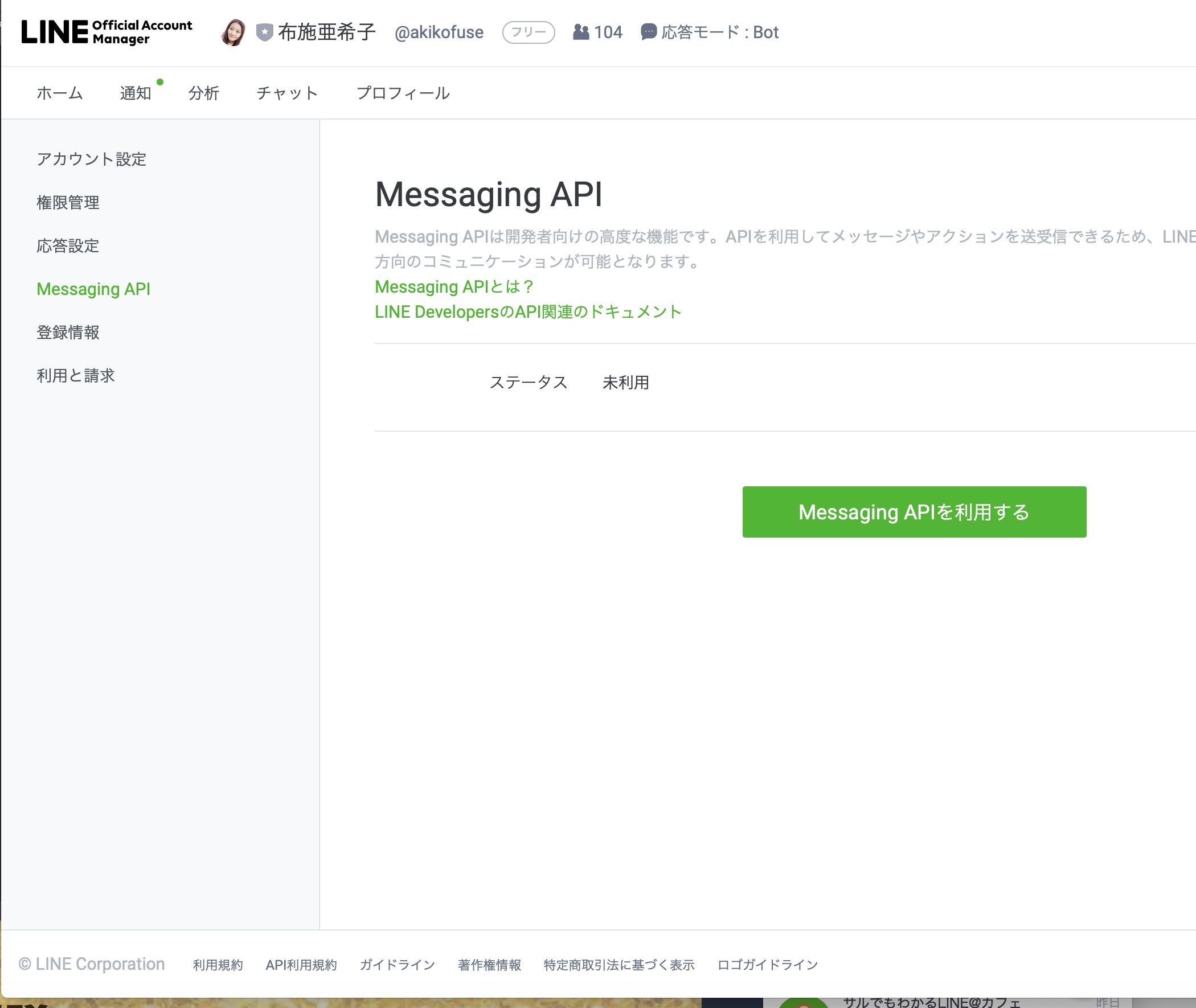The height and width of the screenshot is (1008, 1196).
Task: Open the ガイドライン footer link
Action: tap(397, 965)
